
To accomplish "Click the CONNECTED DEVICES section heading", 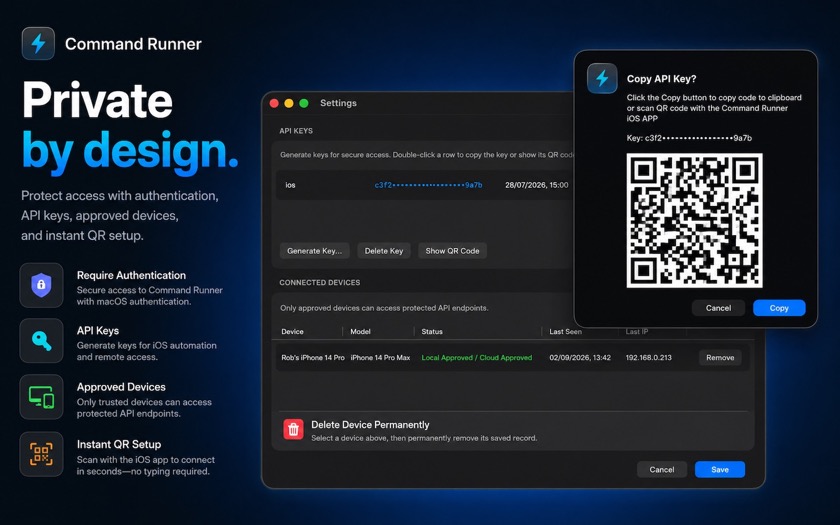I will 319,282.
